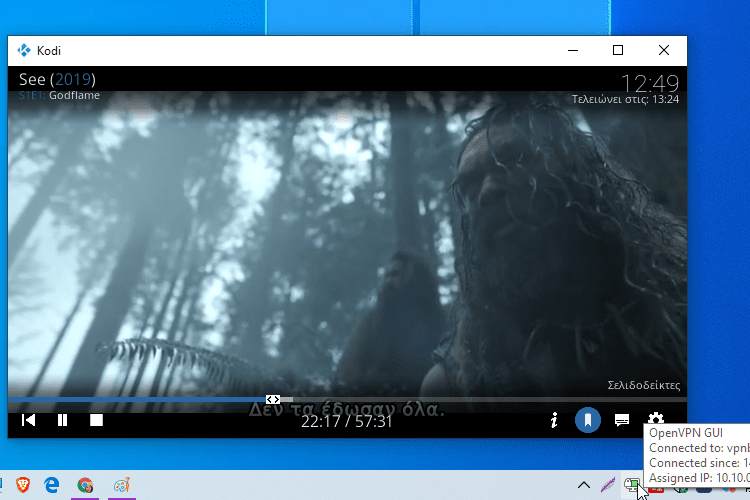Stop the video playback
Screen dimensions: 750x500
pos(96,420)
